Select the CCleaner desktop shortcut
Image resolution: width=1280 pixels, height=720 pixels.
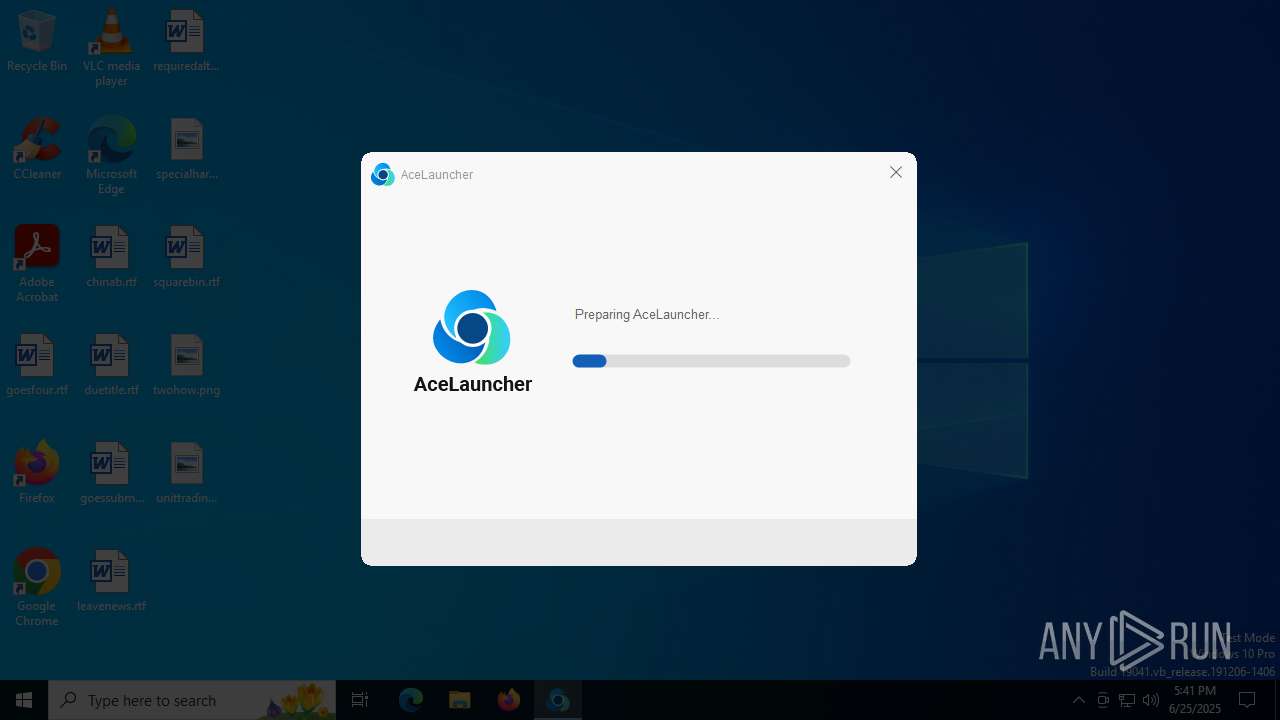pyautogui.click(x=37, y=149)
